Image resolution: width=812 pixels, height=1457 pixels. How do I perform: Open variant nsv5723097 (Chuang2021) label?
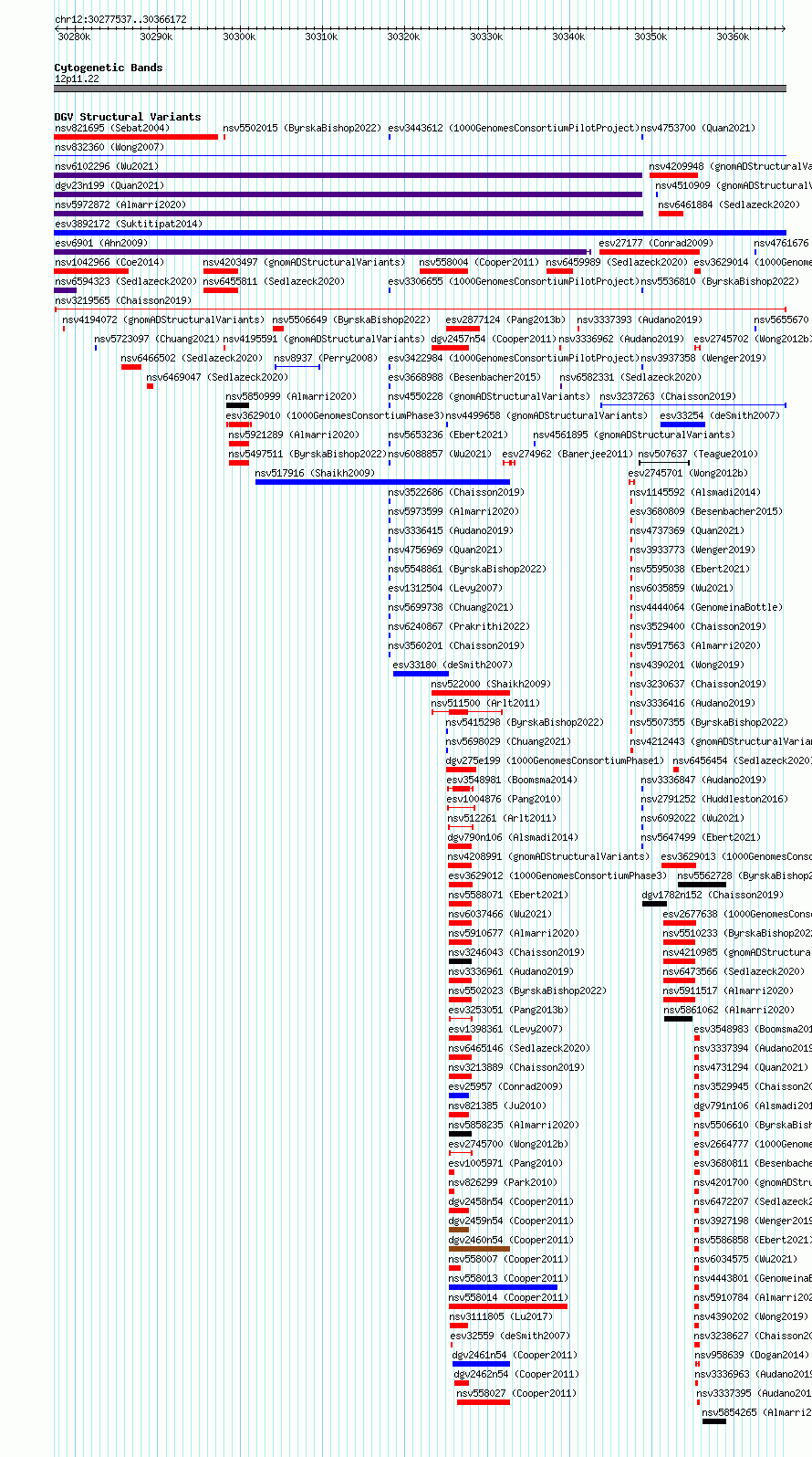pyautogui.click(x=158, y=340)
